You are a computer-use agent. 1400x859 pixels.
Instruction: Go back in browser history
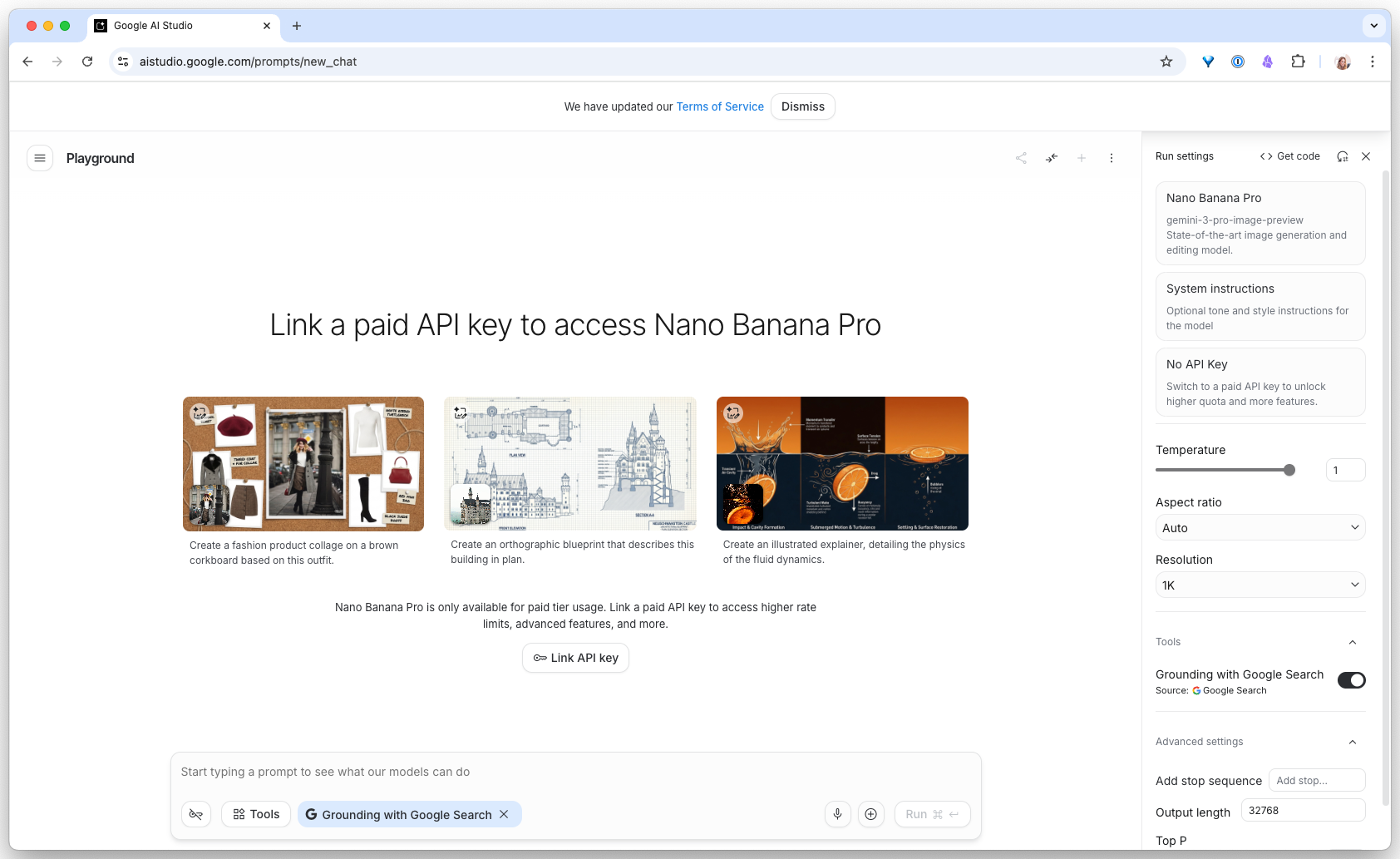click(27, 62)
